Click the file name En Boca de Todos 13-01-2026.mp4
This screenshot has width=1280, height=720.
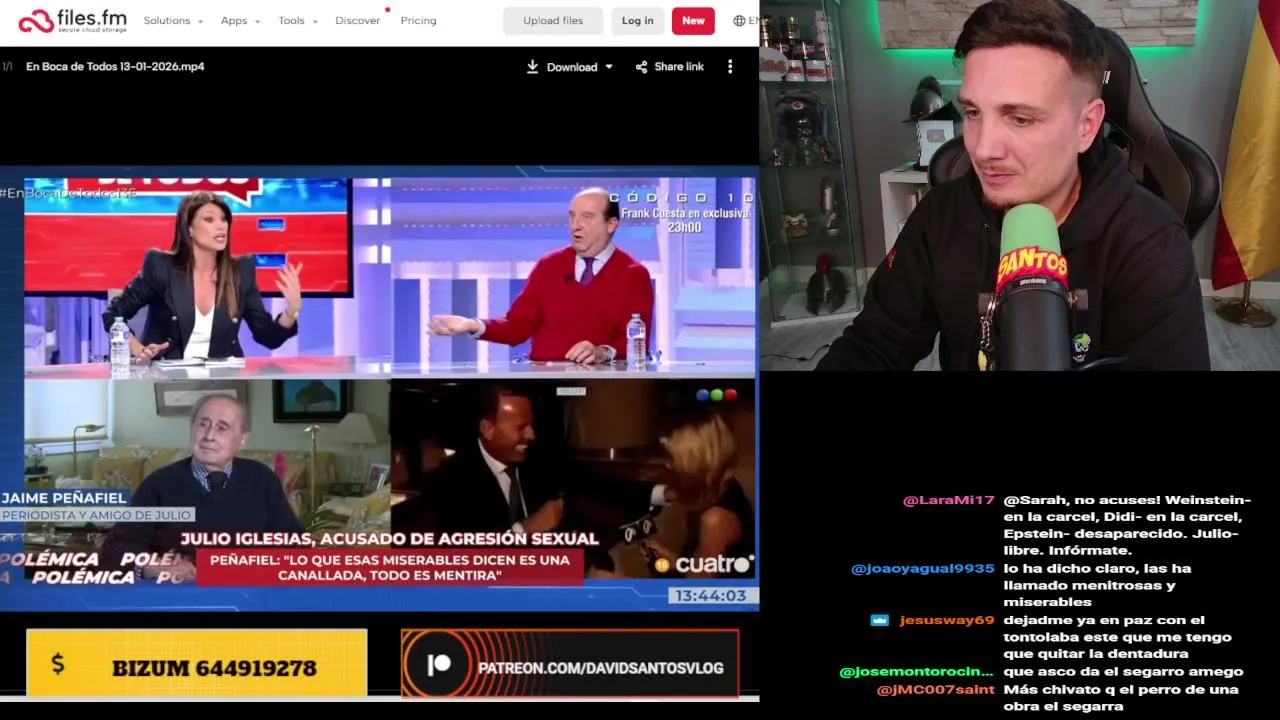pos(115,66)
